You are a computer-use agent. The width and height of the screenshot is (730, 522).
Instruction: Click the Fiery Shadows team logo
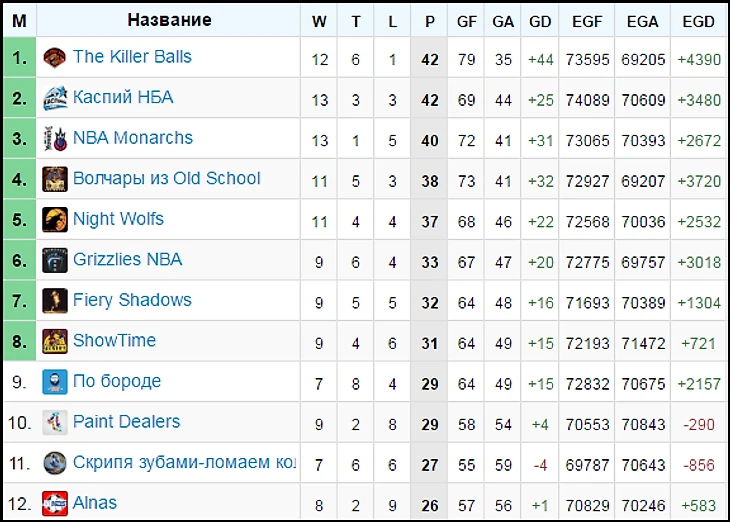pos(55,301)
